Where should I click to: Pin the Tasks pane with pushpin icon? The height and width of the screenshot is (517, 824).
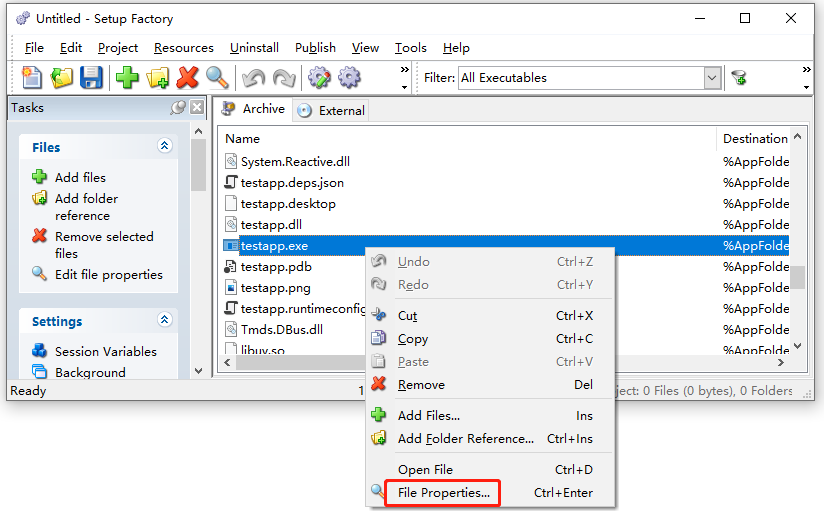(x=178, y=108)
